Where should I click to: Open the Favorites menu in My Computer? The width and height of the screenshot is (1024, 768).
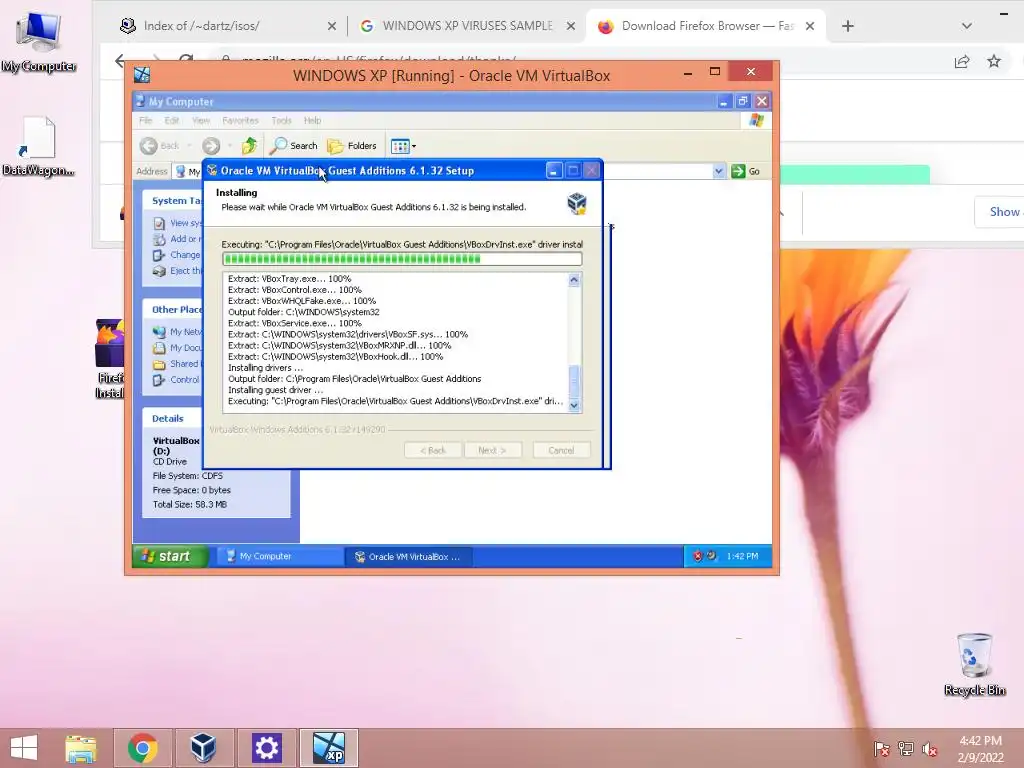pyautogui.click(x=240, y=120)
